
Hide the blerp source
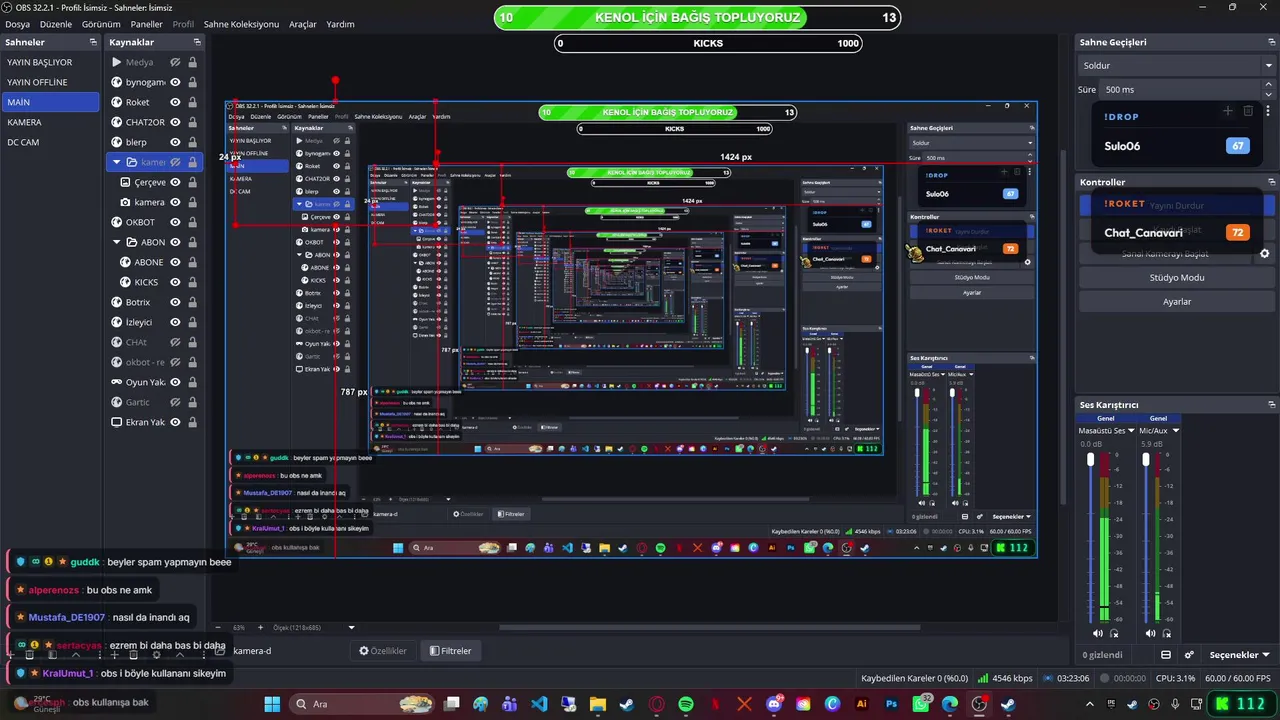coord(175,142)
